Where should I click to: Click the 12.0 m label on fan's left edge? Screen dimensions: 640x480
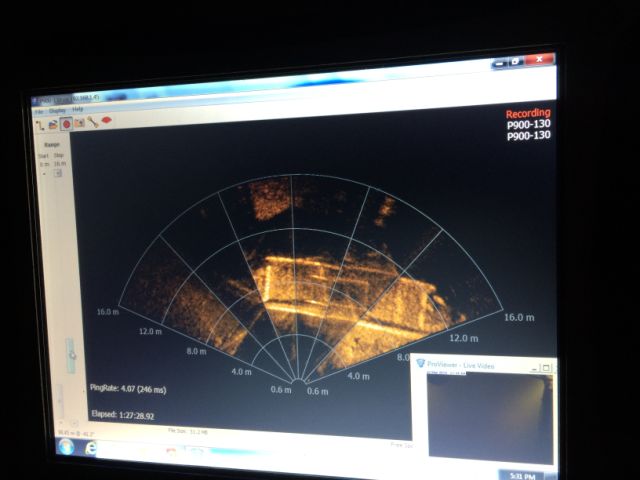(150, 331)
